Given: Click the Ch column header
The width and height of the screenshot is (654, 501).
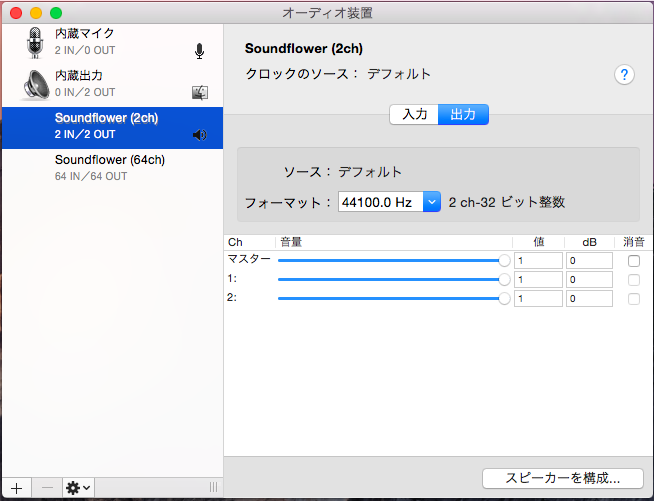Looking at the screenshot, I should [x=249, y=242].
